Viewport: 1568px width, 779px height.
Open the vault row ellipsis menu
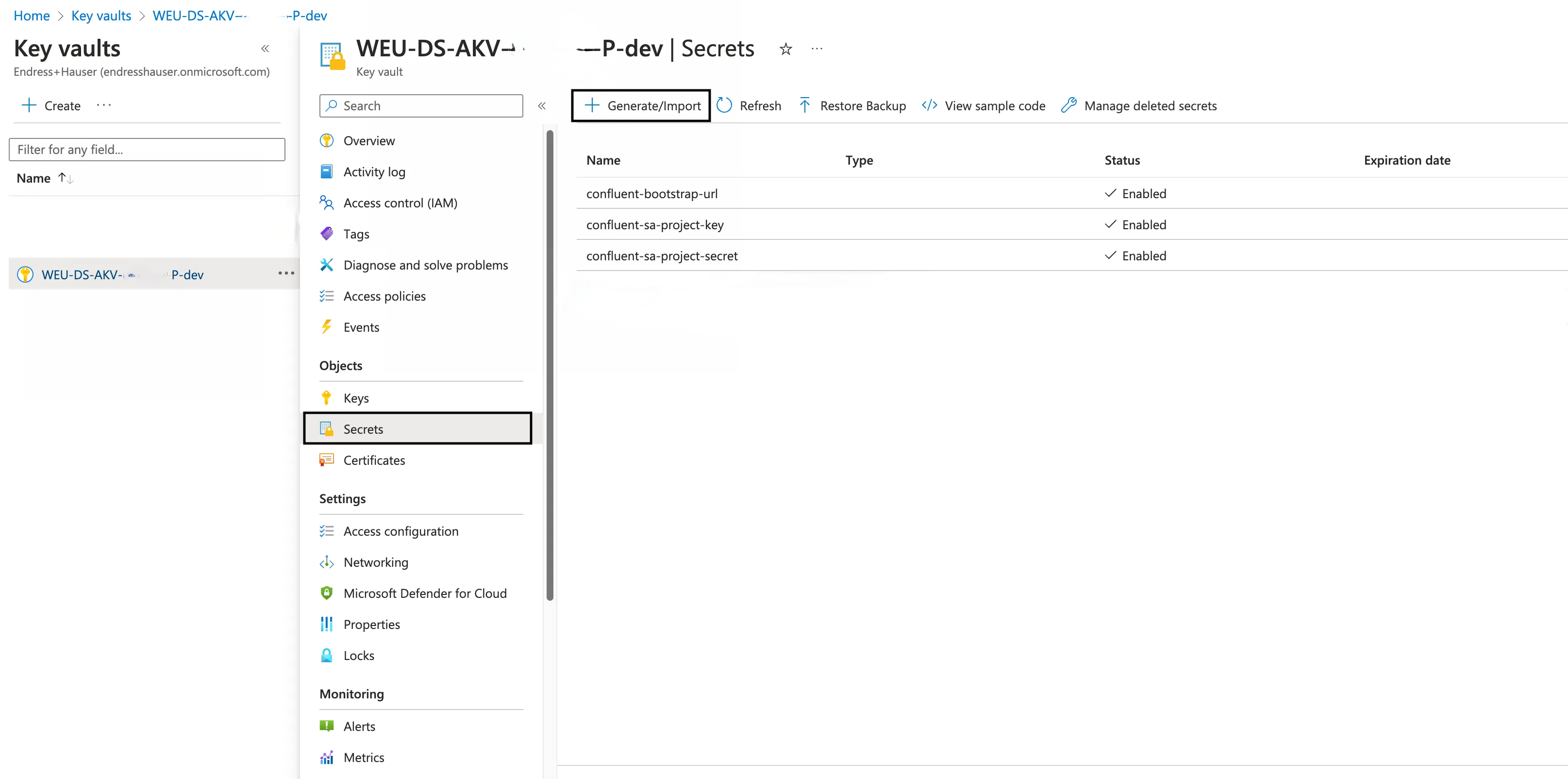tap(286, 273)
